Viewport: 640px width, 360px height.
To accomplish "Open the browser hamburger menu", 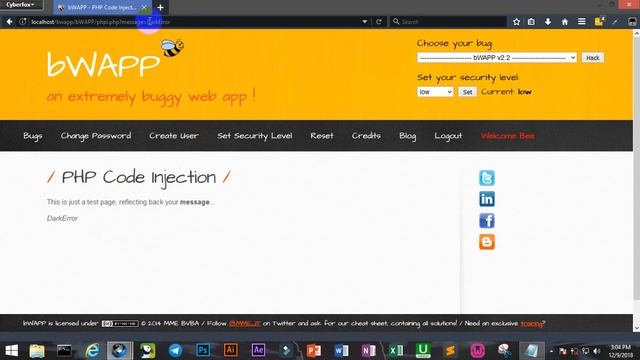I will point(582,22).
